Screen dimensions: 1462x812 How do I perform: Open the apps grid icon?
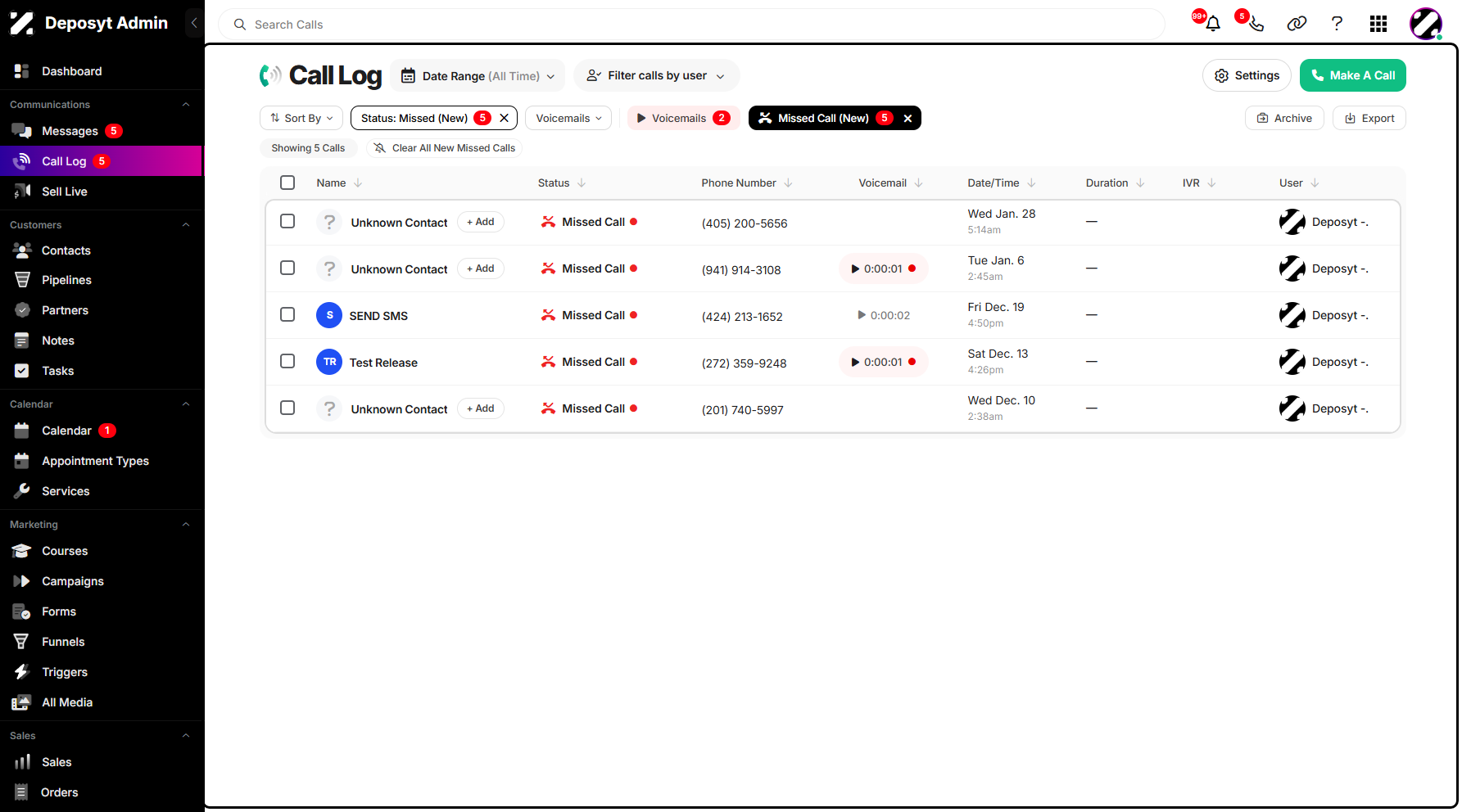[x=1378, y=24]
